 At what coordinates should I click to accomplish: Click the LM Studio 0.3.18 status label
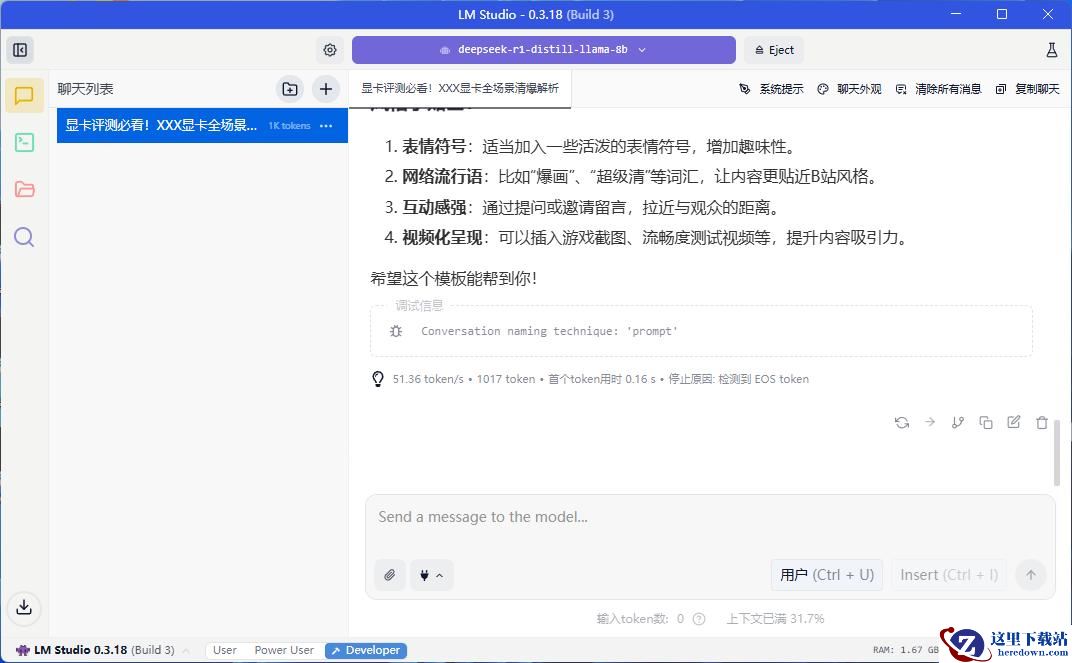pyautogui.click(x=96, y=650)
